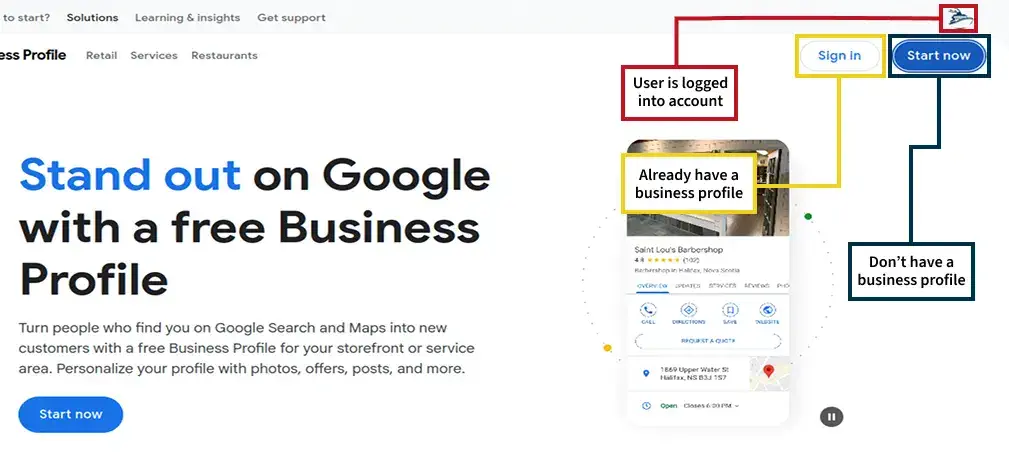Click the blue location icon beside the address
Screen dimensions: 1009x461
coord(646,373)
